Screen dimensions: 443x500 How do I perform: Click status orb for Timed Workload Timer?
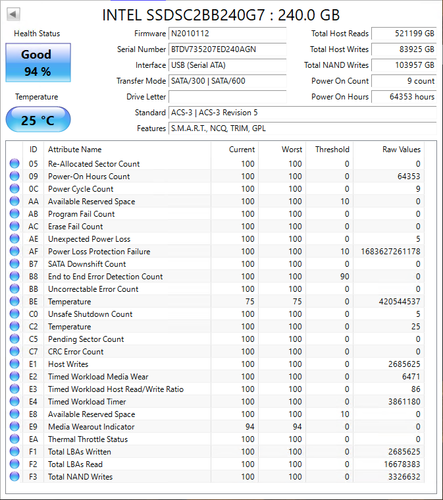tap(14, 401)
